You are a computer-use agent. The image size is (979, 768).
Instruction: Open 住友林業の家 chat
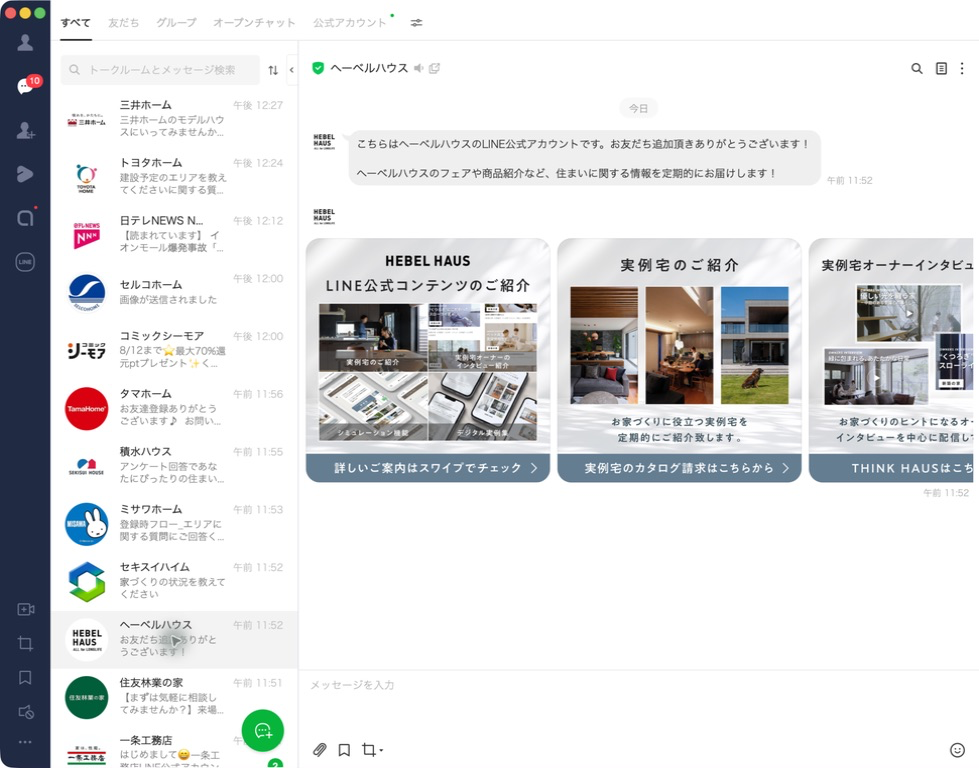click(x=174, y=697)
